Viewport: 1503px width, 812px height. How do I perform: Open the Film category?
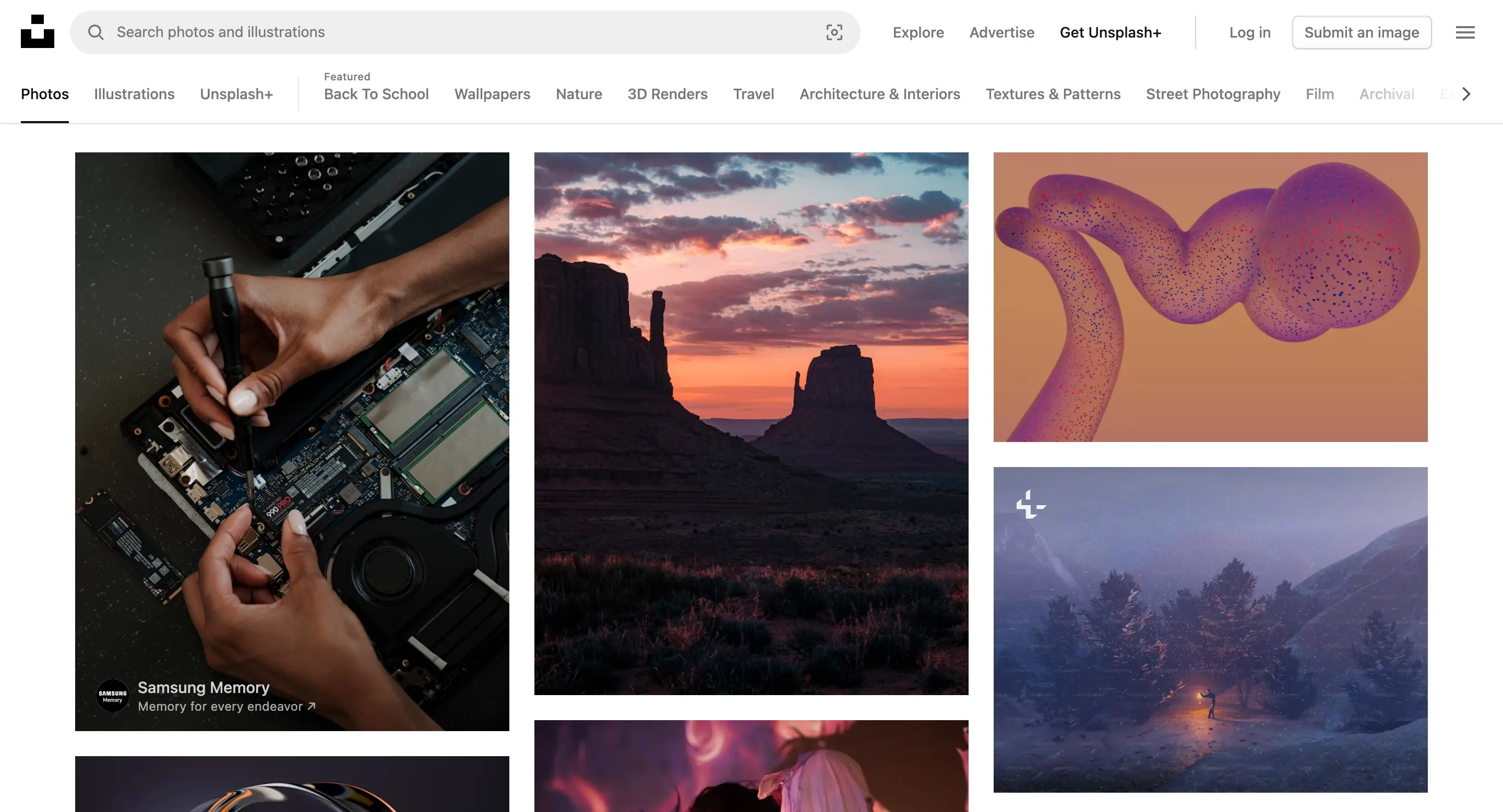click(1320, 94)
